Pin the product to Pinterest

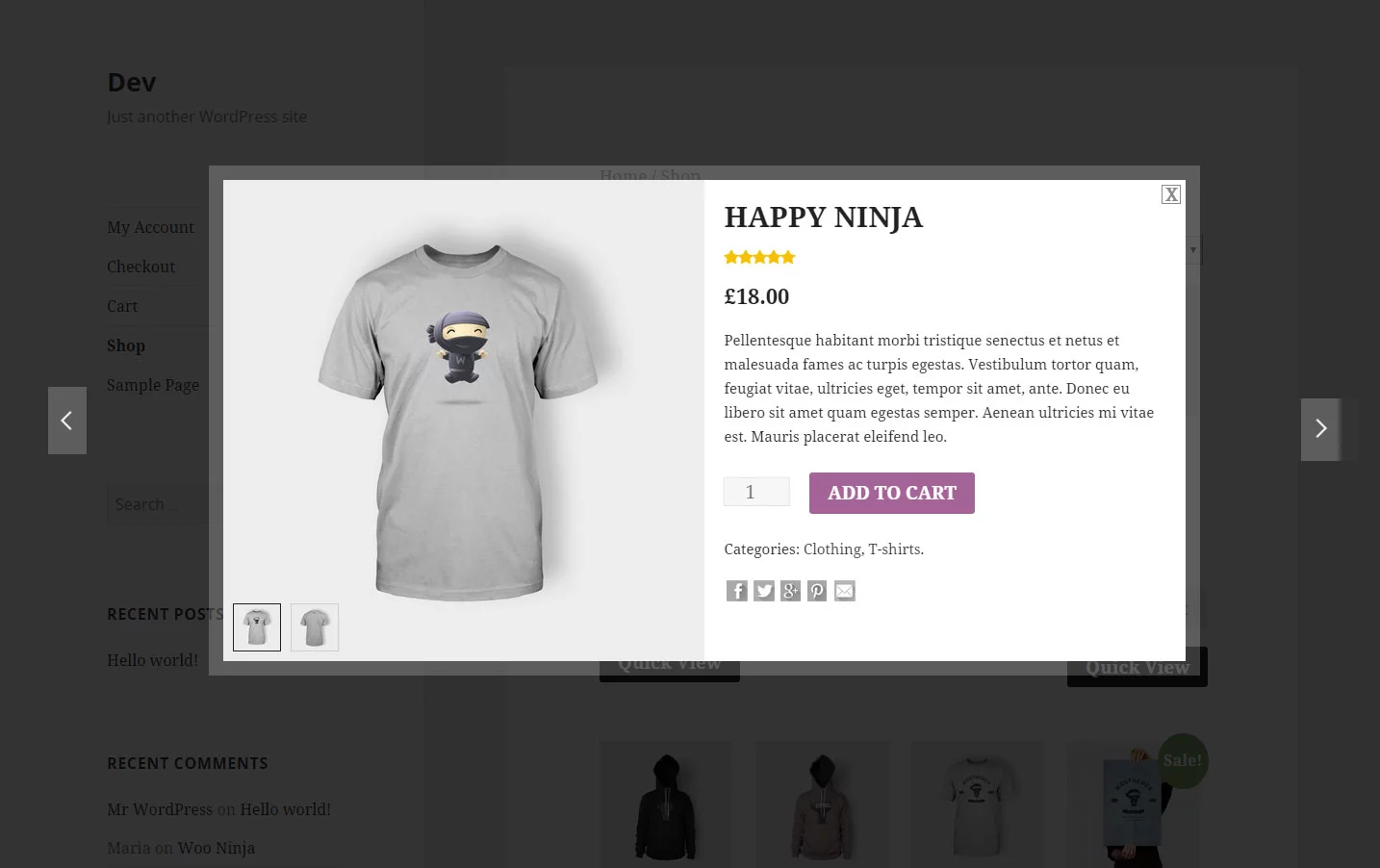[817, 590]
